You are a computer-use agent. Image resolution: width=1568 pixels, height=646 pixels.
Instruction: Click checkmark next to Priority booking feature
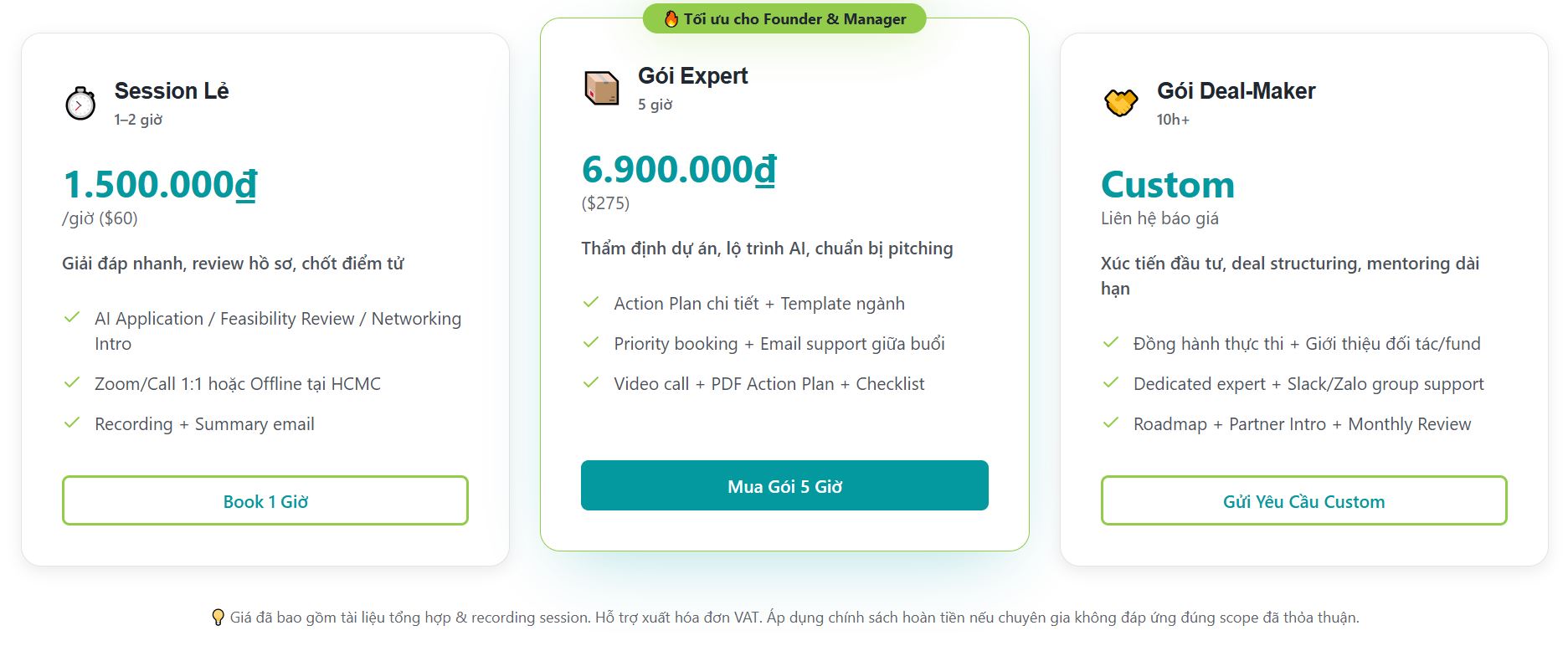pyautogui.click(x=591, y=343)
